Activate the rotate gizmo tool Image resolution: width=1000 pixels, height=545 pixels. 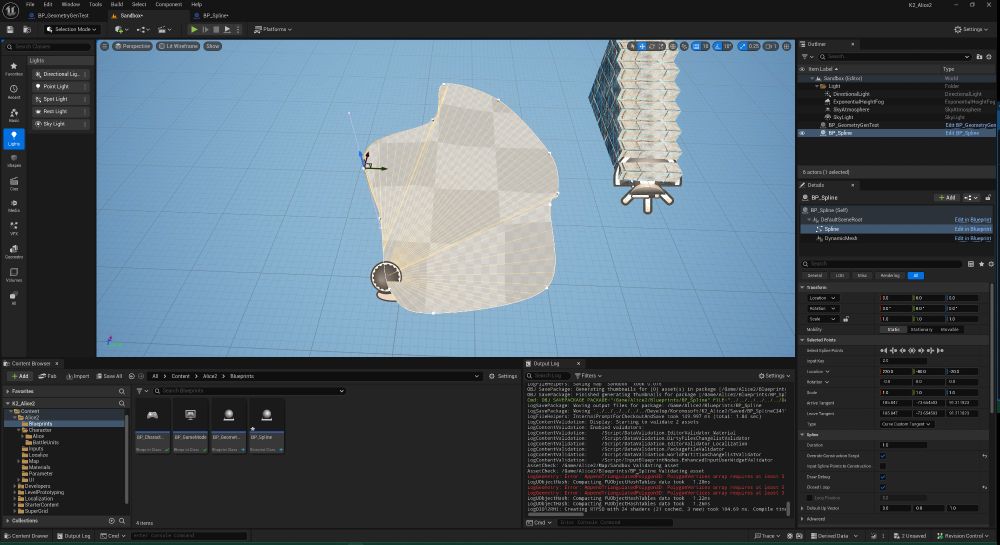click(652, 46)
